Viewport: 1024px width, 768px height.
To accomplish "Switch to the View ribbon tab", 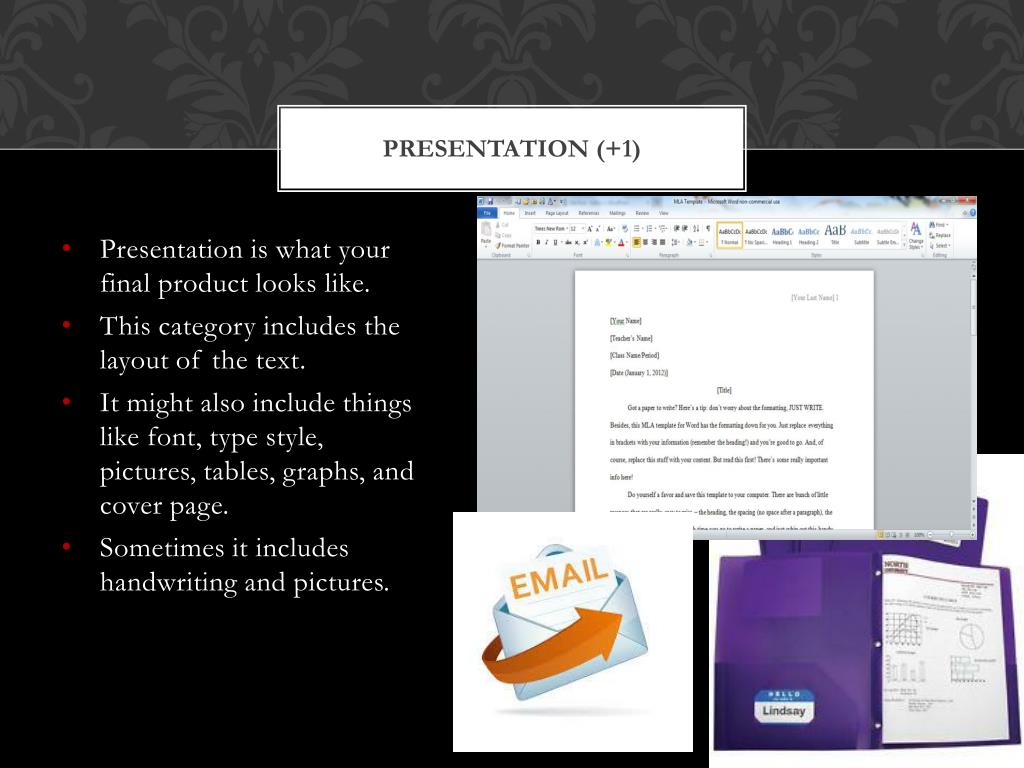I will (664, 213).
